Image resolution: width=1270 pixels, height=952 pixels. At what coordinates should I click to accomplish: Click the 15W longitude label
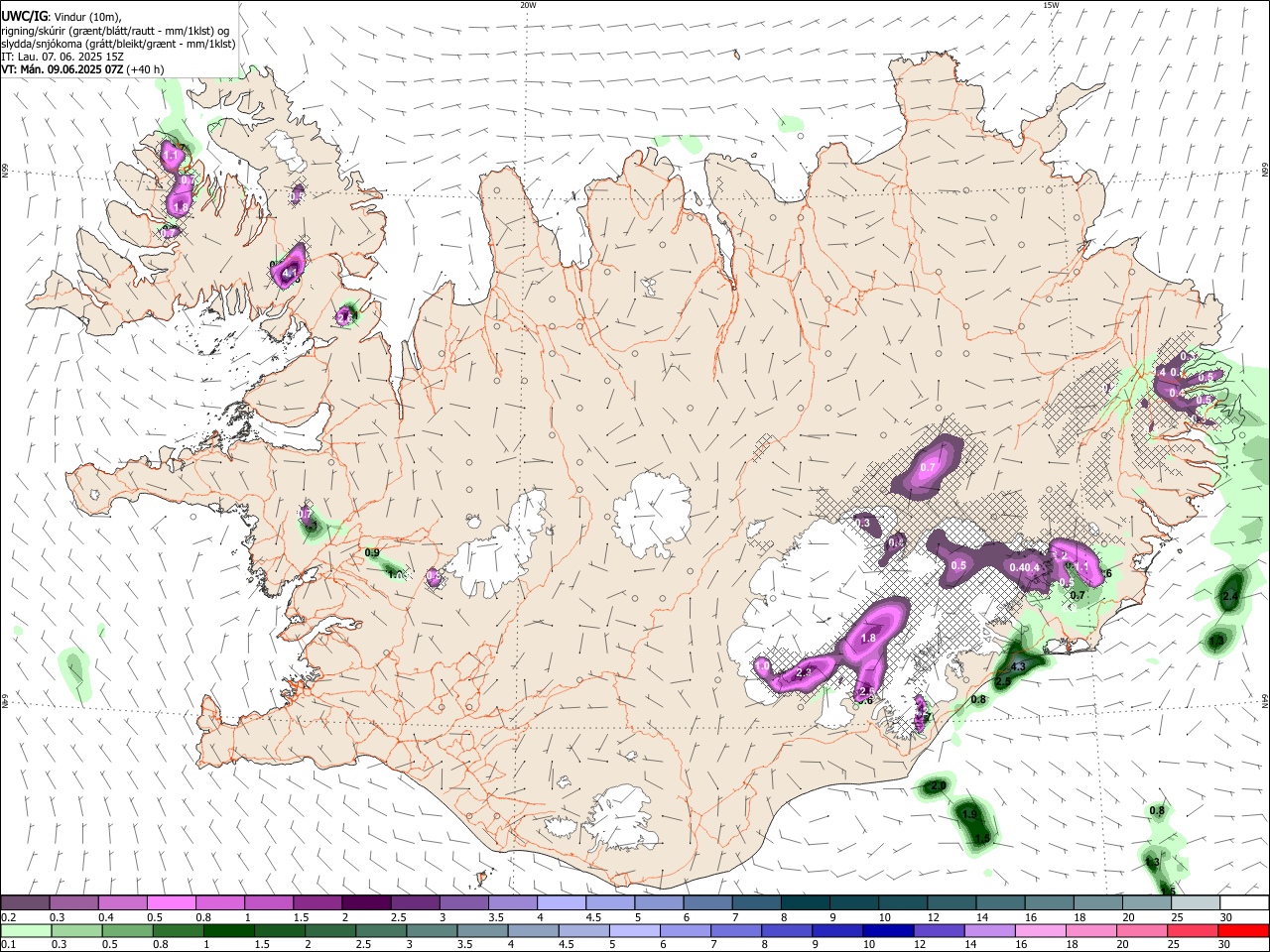click(x=1051, y=5)
